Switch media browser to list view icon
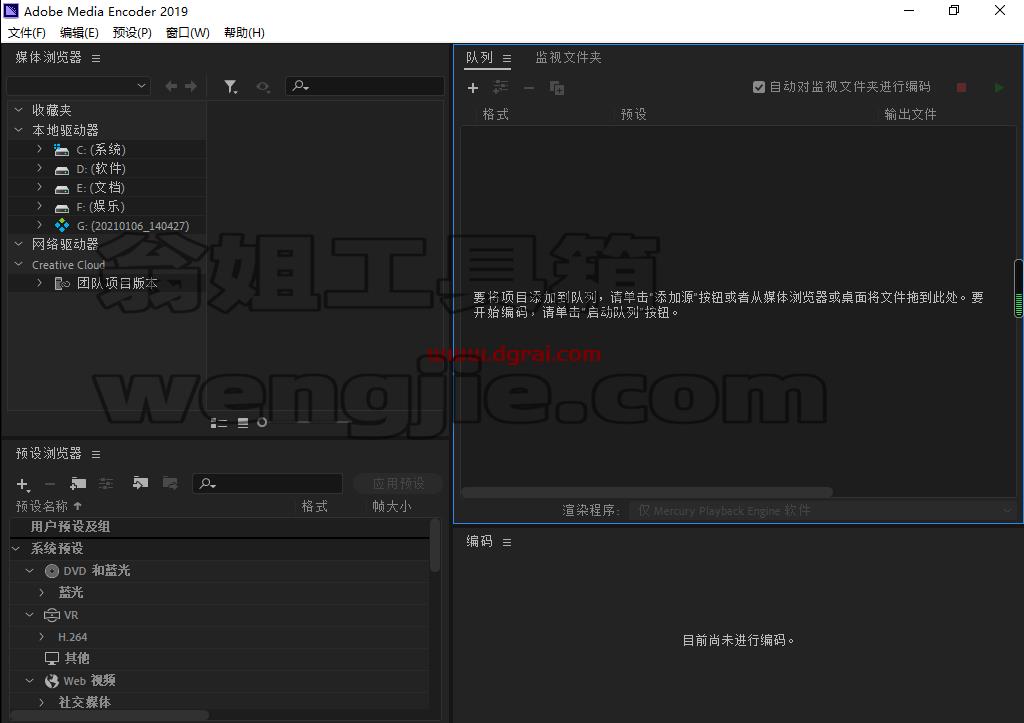This screenshot has height=723, width=1024. pyautogui.click(x=219, y=423)
